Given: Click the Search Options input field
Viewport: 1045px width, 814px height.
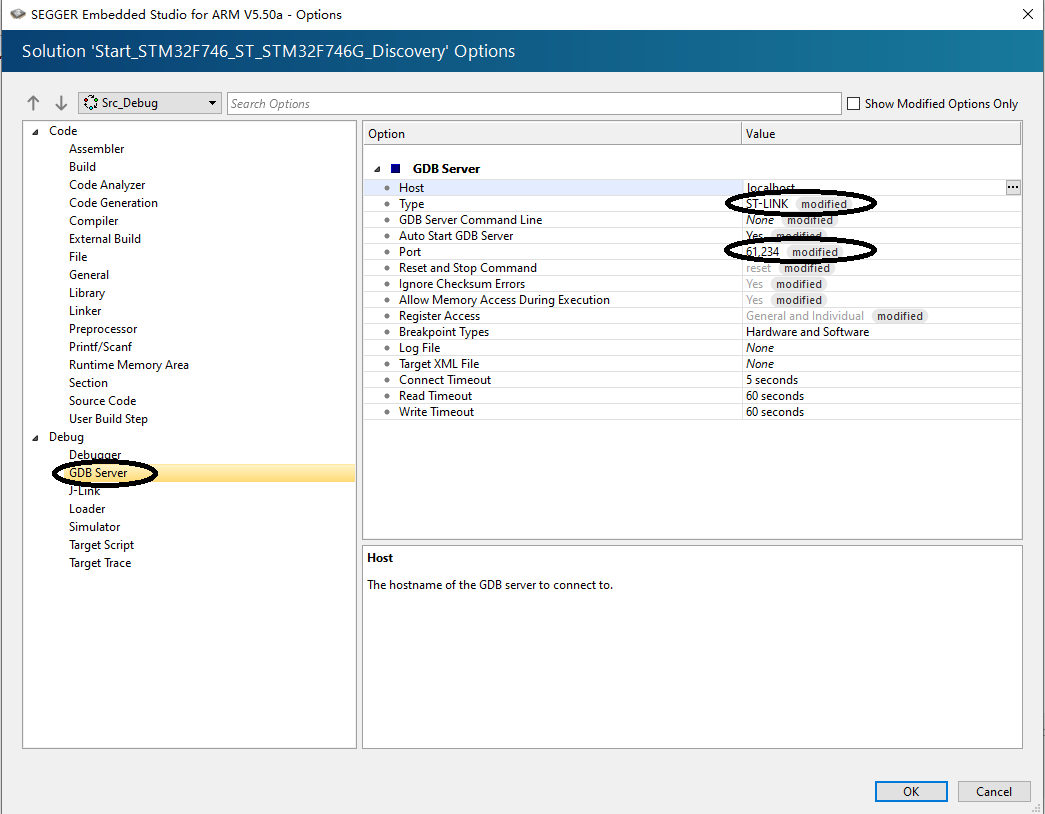Looking at the screenshot, I should tap(534, 103).
